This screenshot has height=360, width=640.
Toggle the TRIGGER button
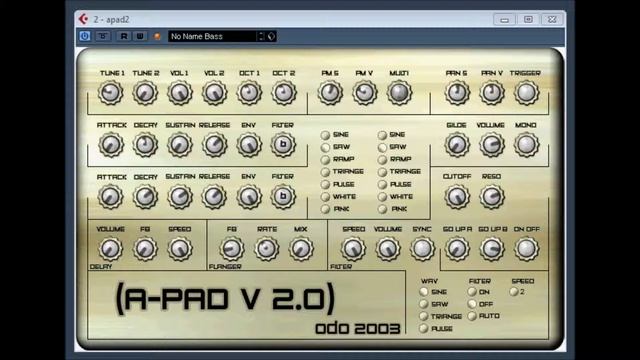coord(526,93)
